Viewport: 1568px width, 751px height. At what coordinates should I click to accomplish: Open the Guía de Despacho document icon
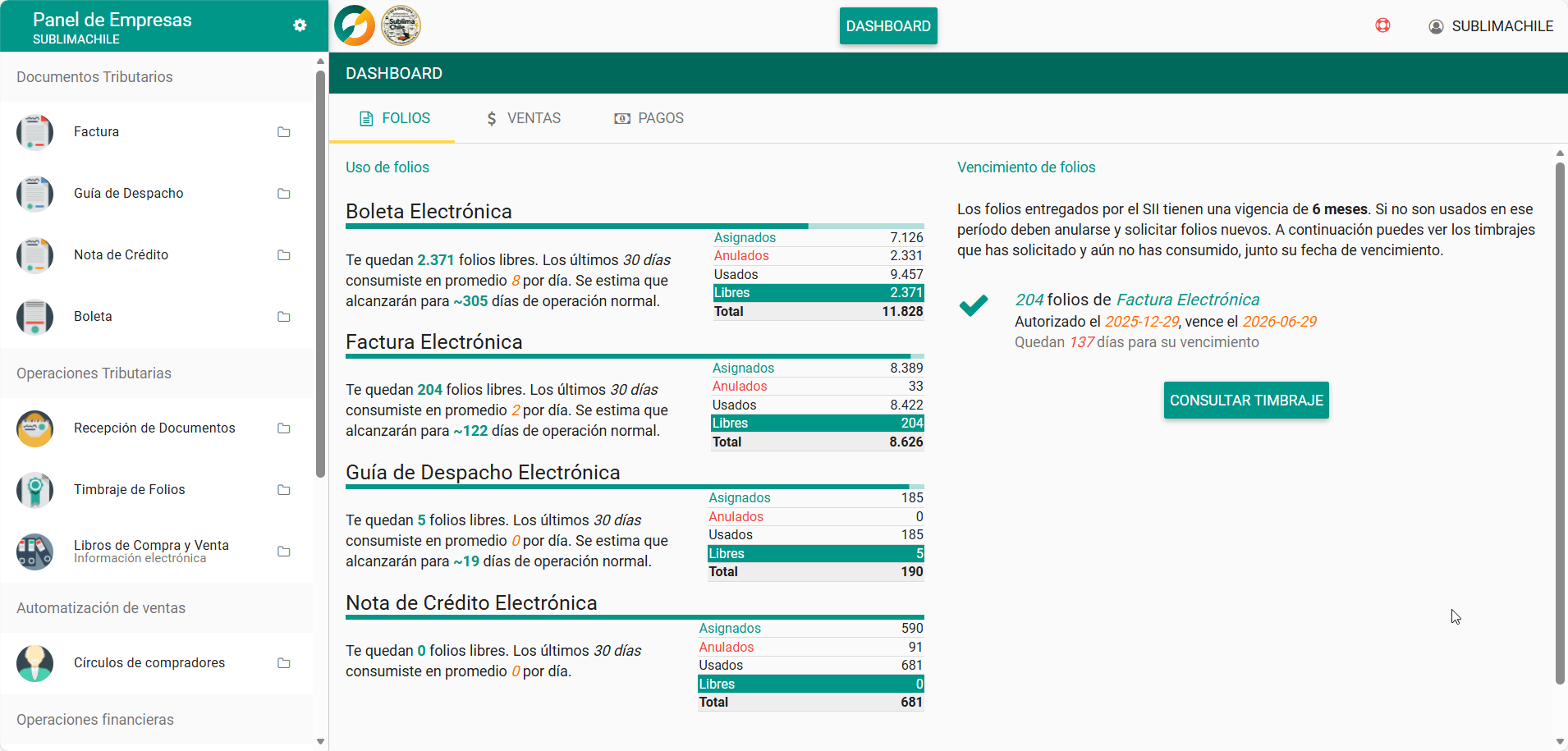click(34, 194)
